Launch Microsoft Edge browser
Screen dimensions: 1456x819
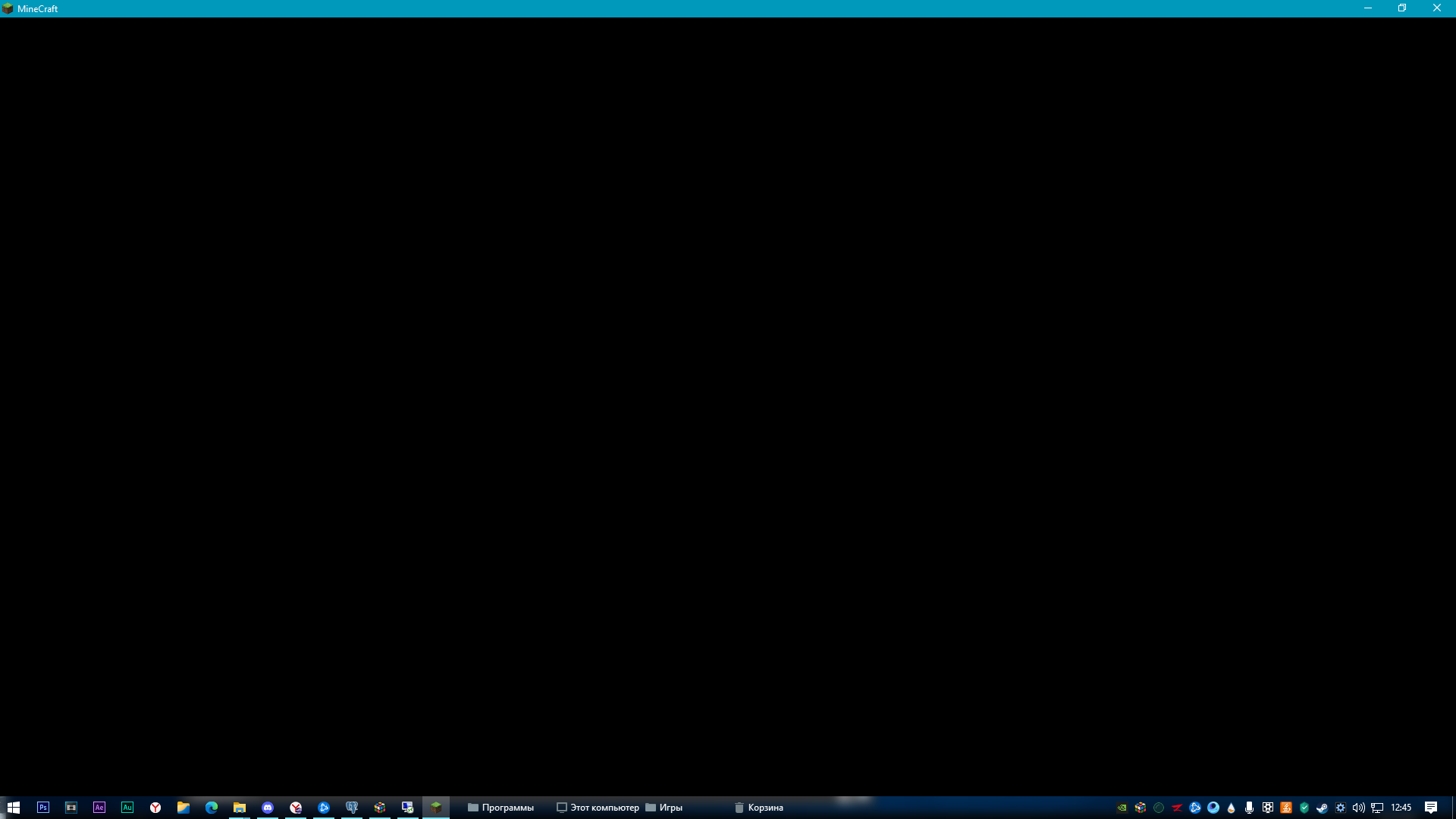point(212,808)
